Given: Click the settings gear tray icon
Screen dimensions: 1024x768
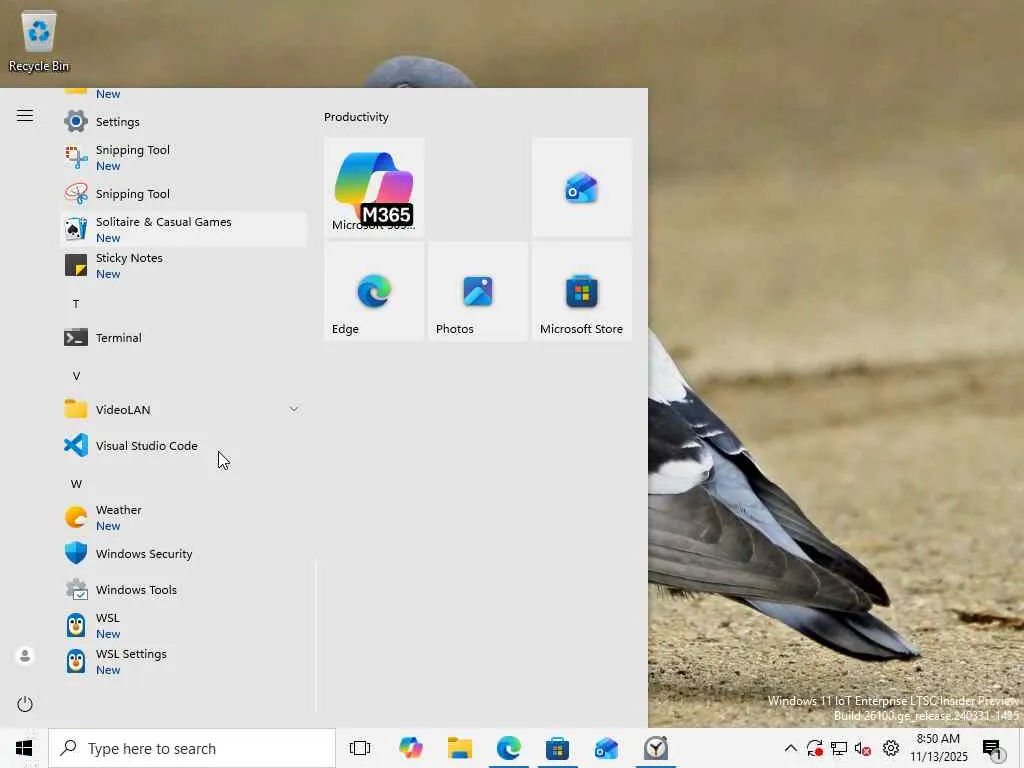Looking at the screenshot, I should coord(891,748).
